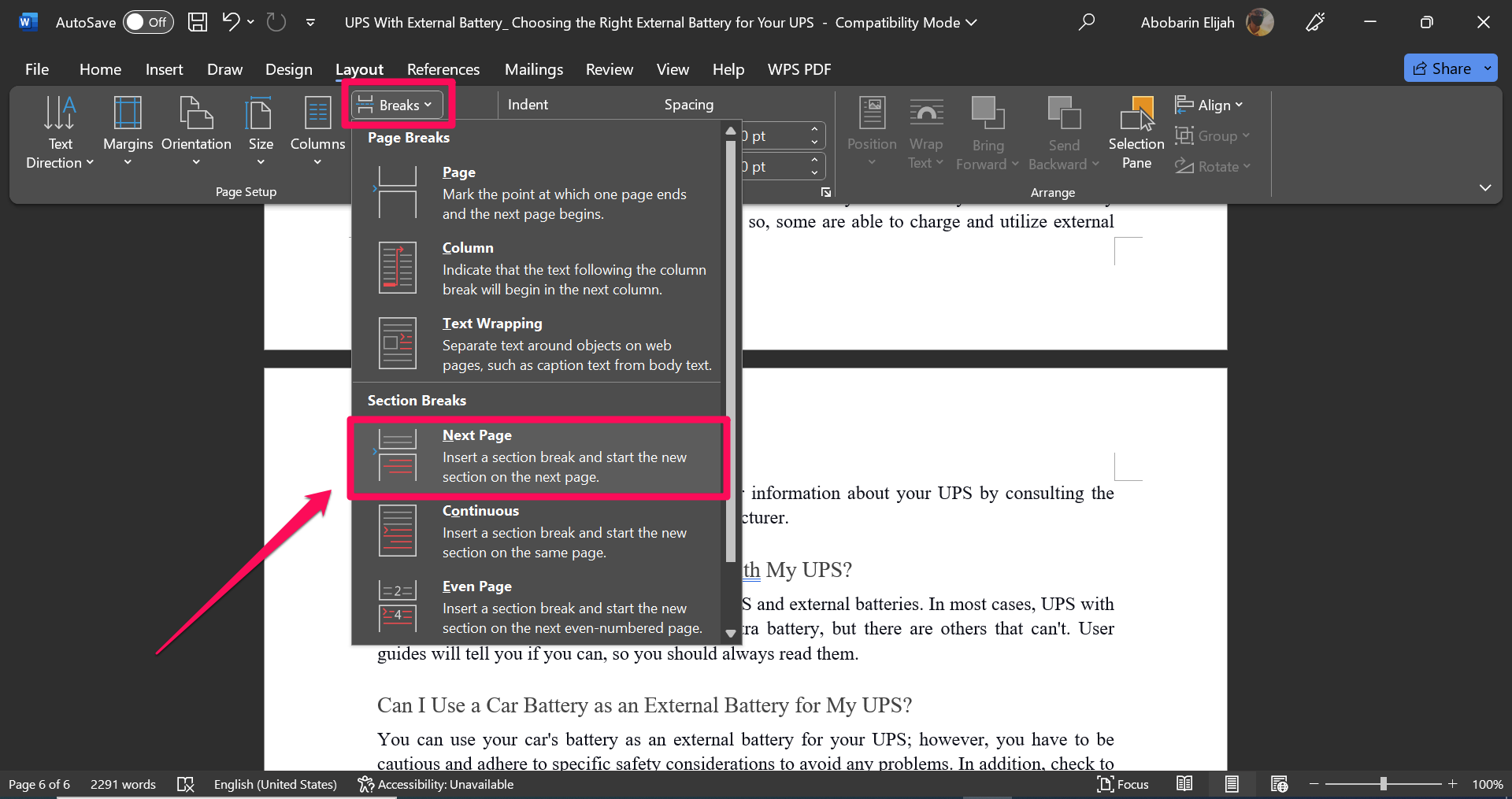Switch to Read Mode view
Image resolution: width=1512 pixels, height=799 pixels.
(1184, 784)
